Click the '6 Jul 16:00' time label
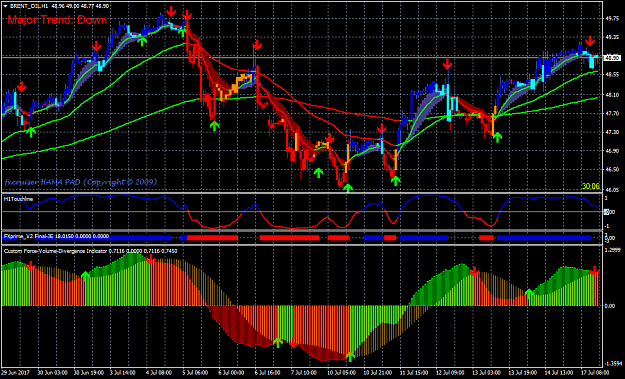Image resolution: width=625 pixels, height=379 pixels. coord(268,373)
